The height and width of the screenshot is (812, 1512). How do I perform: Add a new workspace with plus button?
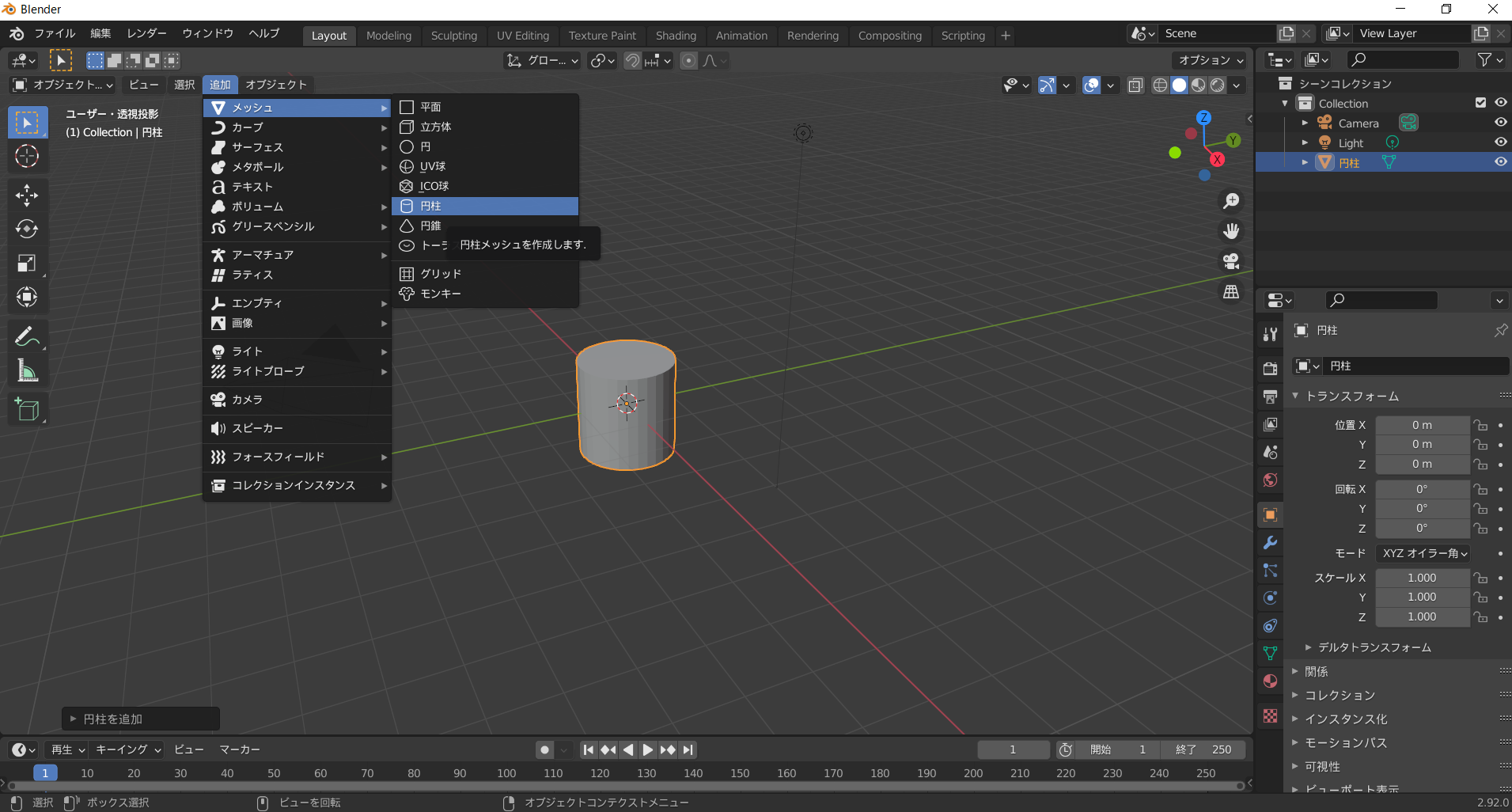(1006, 36)
